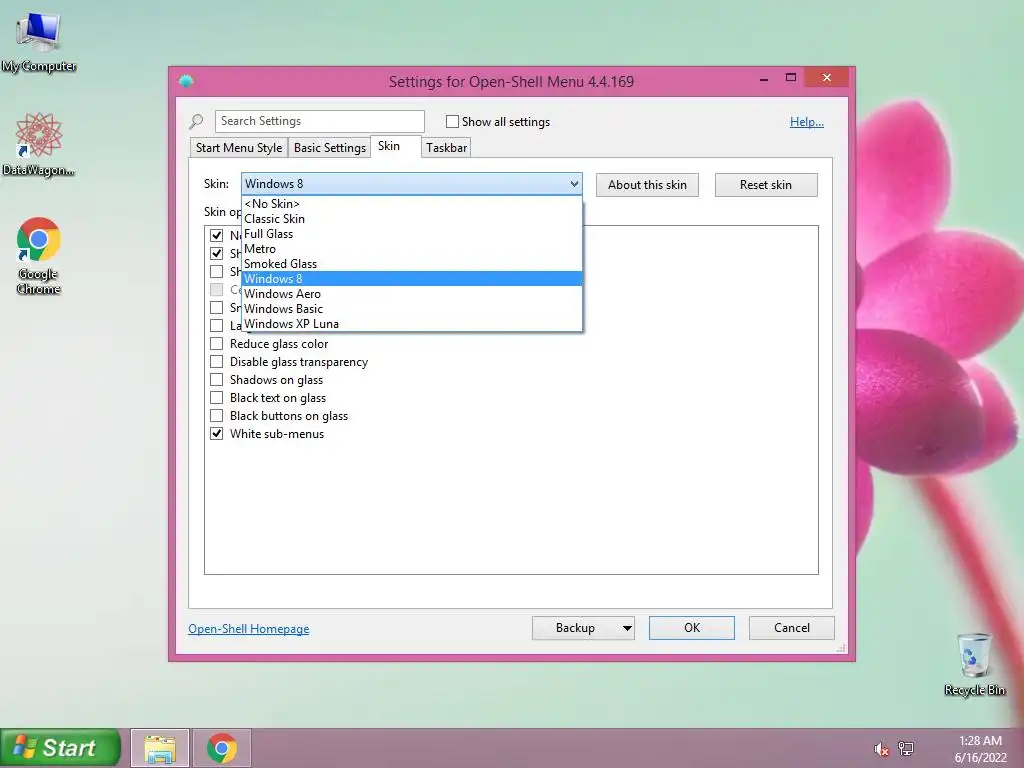Enable Black buttons on glass
The width and height of the screenshot is (1024, 768).
point(216,416)
